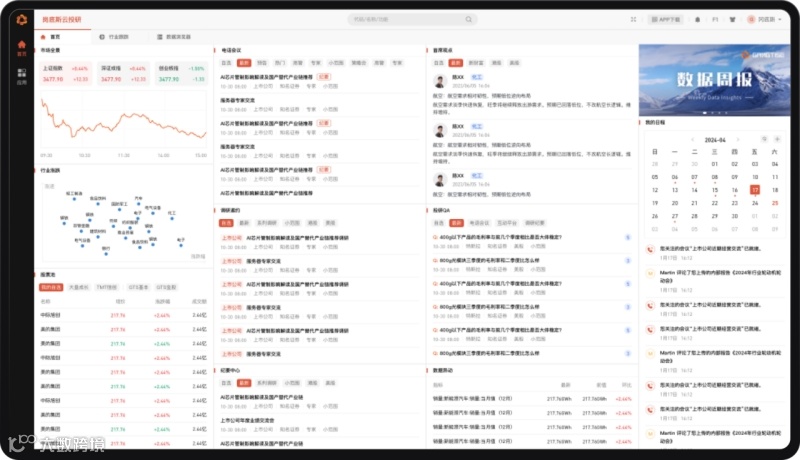Click the 环比 column header in data table
Viewport: 800px width, 460px height.
[627, 385]
